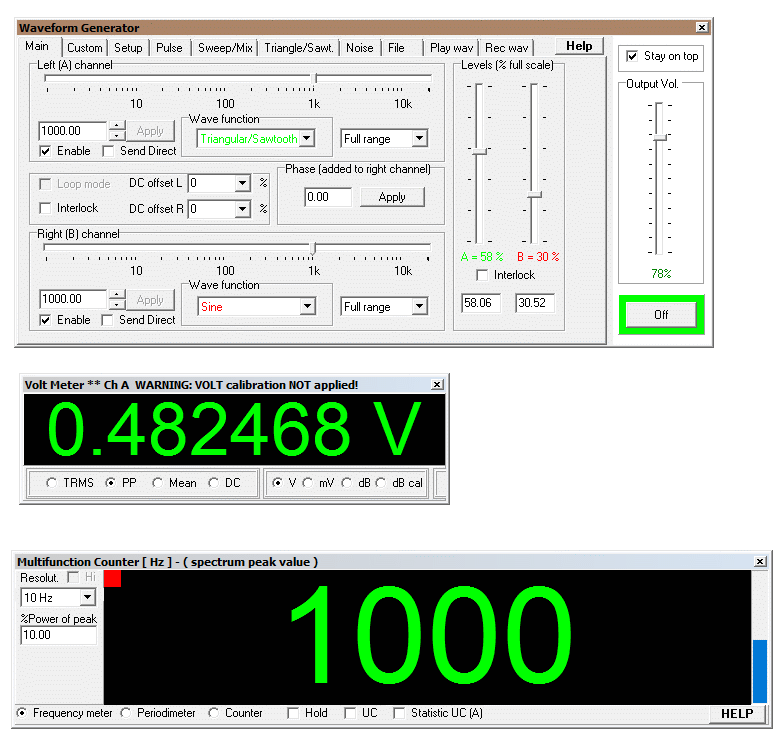Enable the Interlock checkbox beside DC offset R

click(45, 208)
